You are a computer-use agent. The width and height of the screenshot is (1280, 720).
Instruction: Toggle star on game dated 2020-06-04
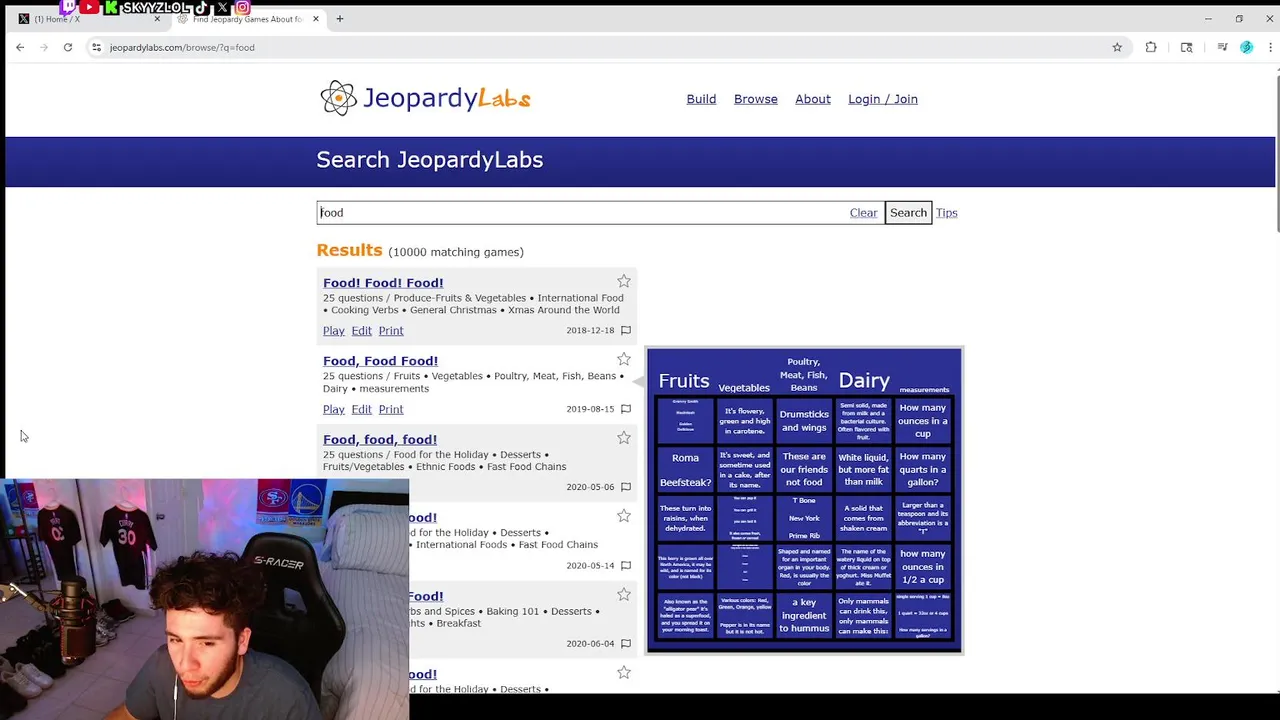624,594
